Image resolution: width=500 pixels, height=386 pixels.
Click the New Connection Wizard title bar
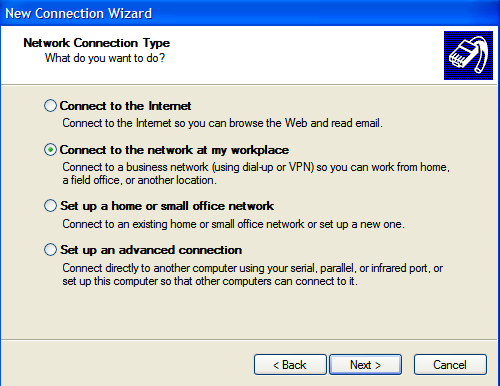250,13
